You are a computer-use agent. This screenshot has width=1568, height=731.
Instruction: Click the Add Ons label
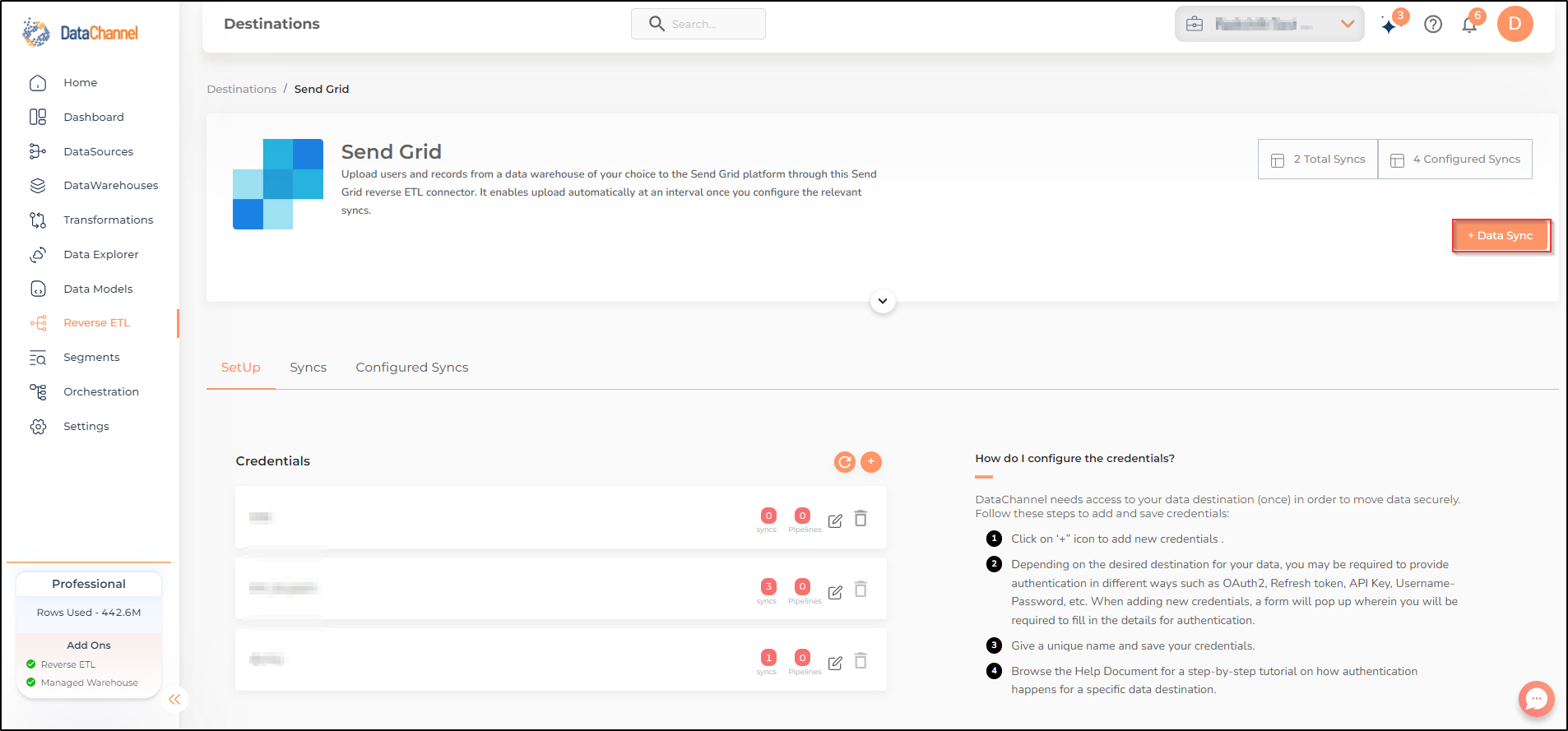click(x=89, y=645)
